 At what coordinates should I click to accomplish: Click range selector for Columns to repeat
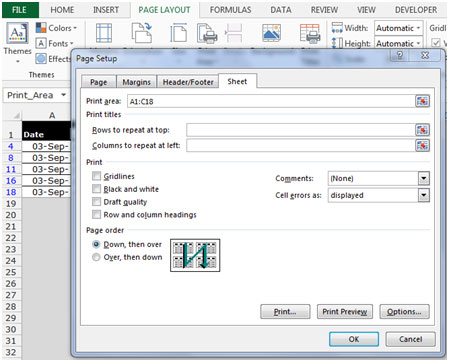pyautogui.click(x=422, y=145)
